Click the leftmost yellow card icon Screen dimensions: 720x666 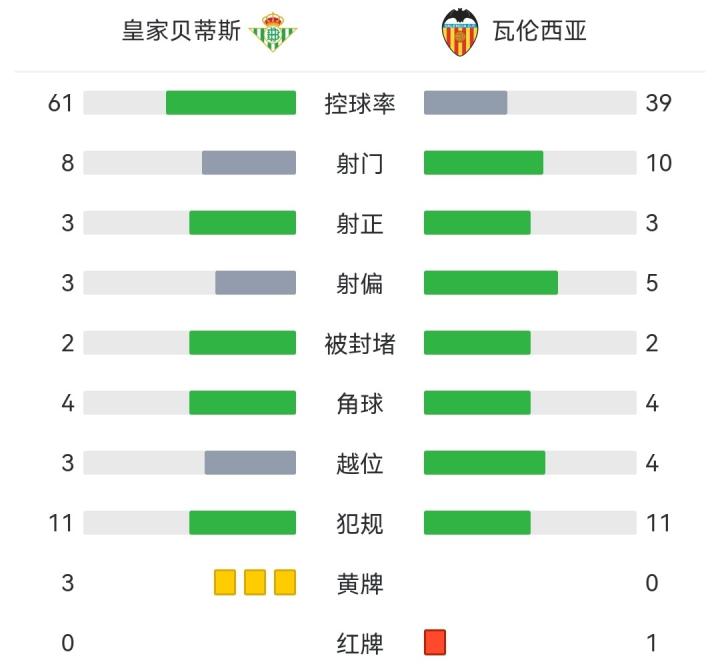click(x=225, y=582)
